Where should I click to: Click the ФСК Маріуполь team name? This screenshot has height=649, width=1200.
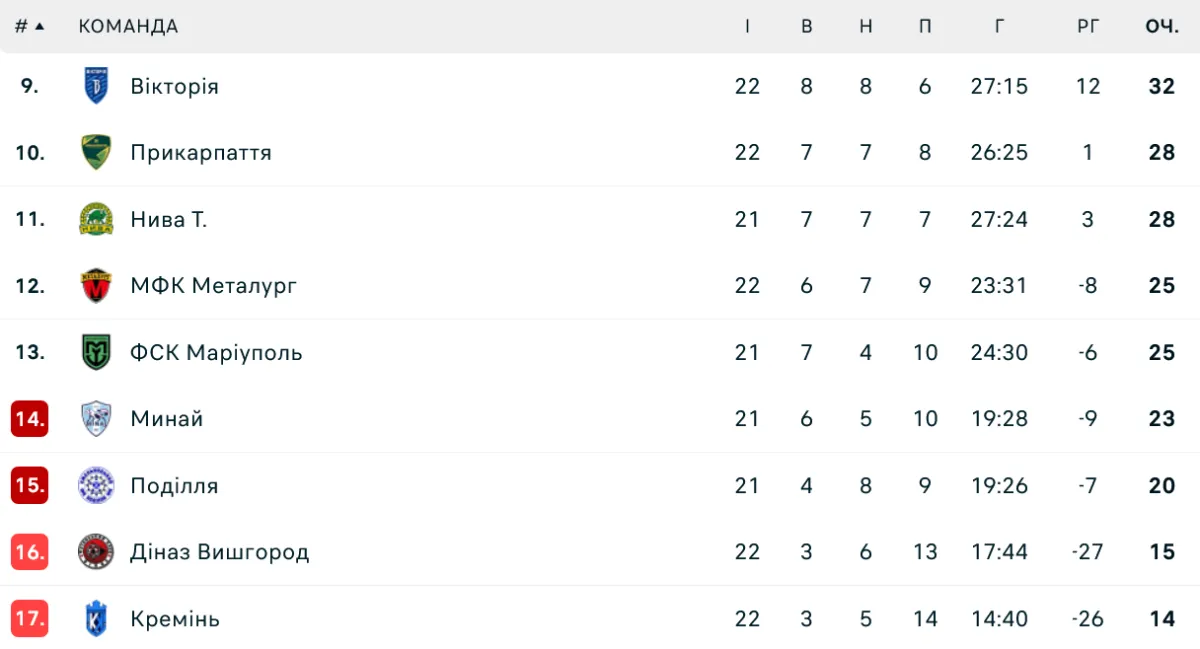click(x=216, y=352)
